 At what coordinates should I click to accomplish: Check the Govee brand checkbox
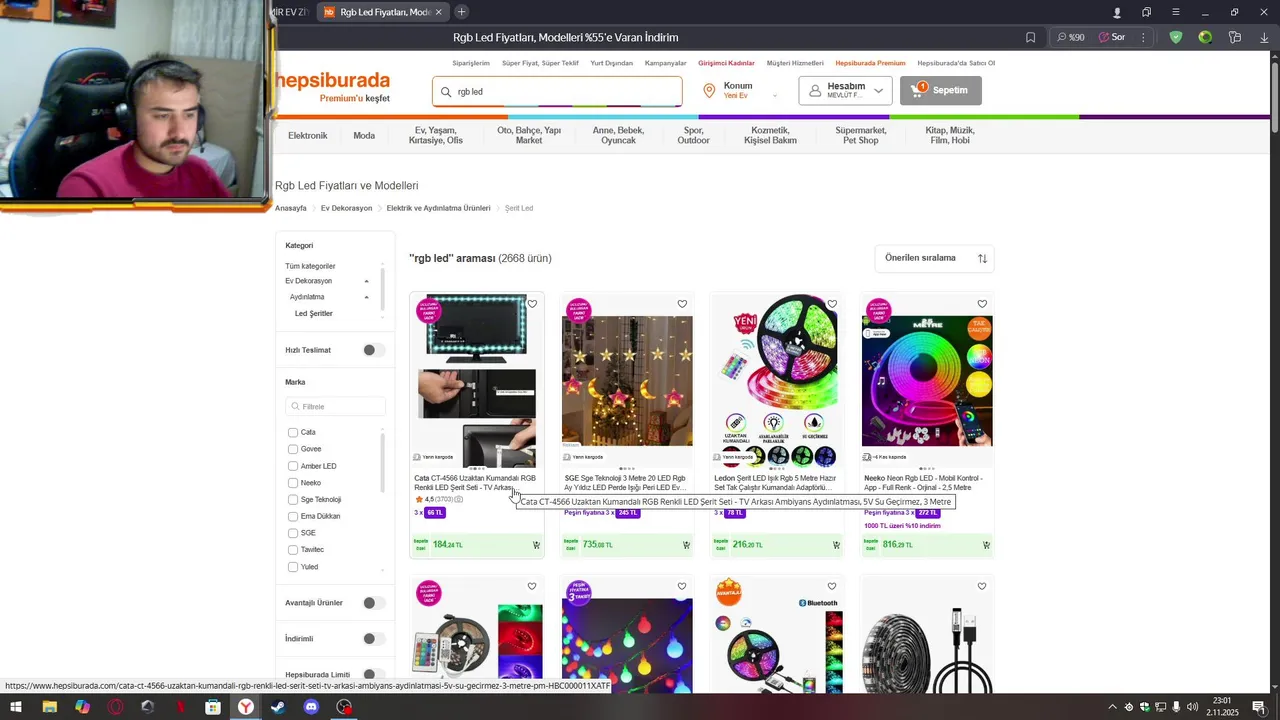(293, 449)
